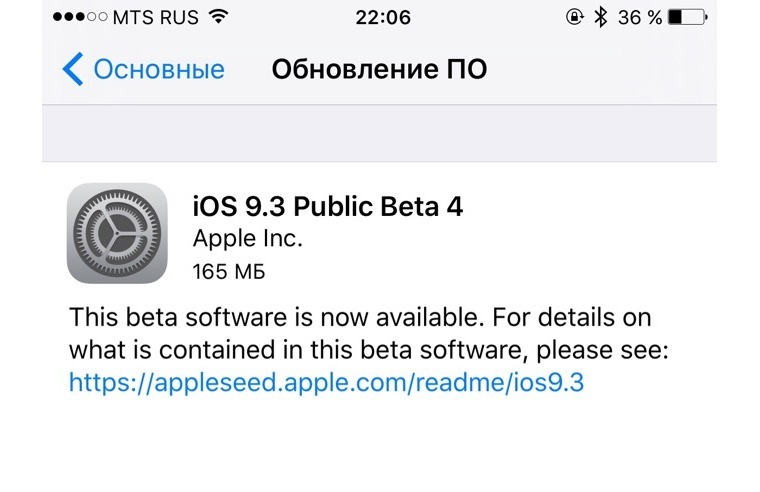The height and width of the screenshot is (492, 760).
Task: Tap the 36 % battery percentage text
Action: pyautogui.click(x=640, y=17)
